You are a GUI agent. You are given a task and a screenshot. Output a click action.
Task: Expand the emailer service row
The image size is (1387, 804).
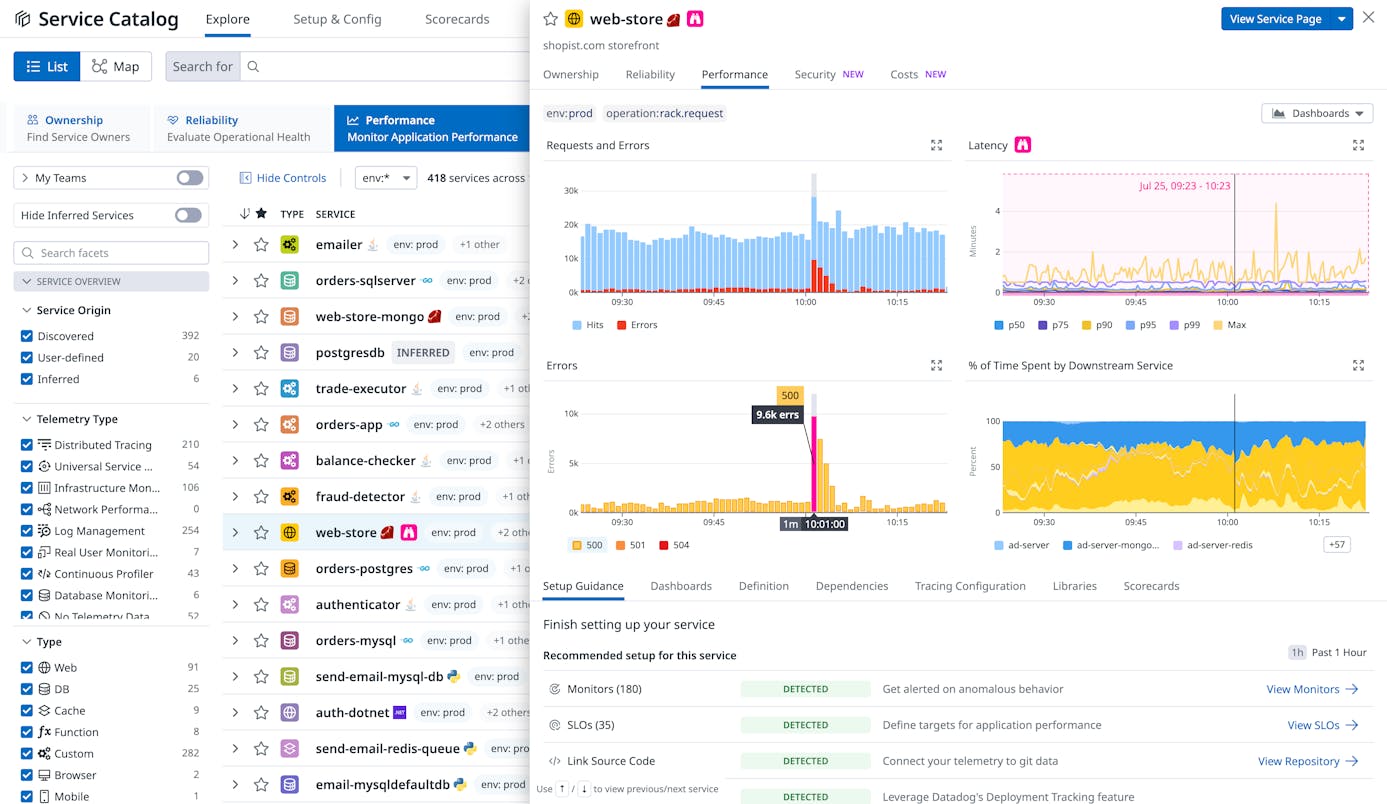point(233,244)
